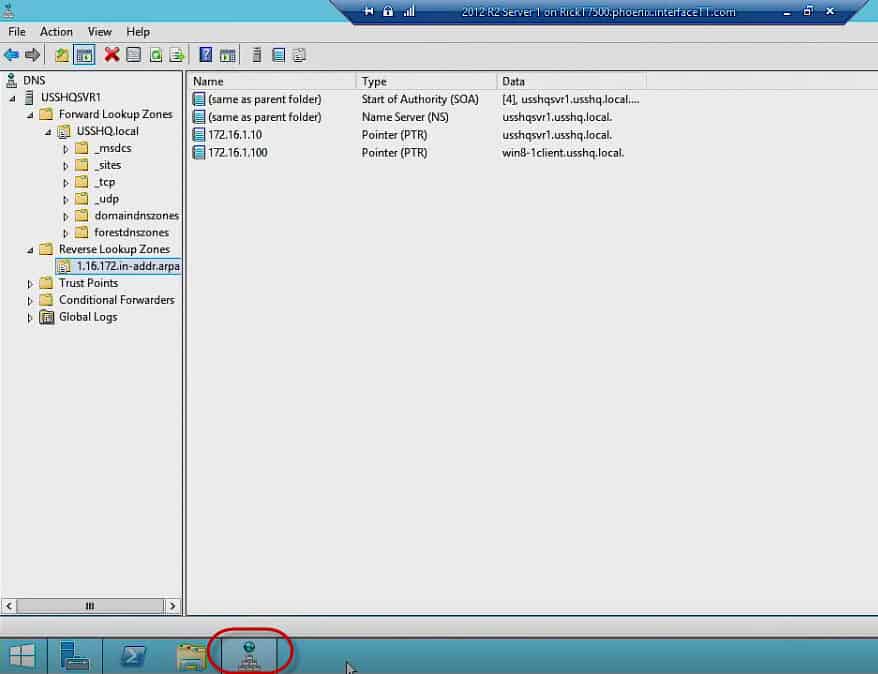The image size is (878, 674).
Task: Open the View menu
Action: [100, 32]
